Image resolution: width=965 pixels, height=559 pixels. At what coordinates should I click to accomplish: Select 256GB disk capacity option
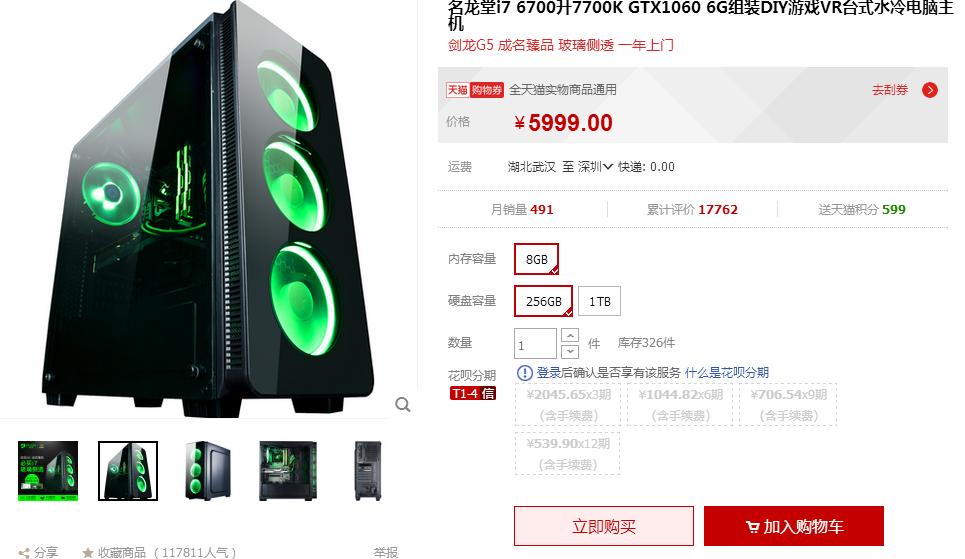[x=543, y=301]
